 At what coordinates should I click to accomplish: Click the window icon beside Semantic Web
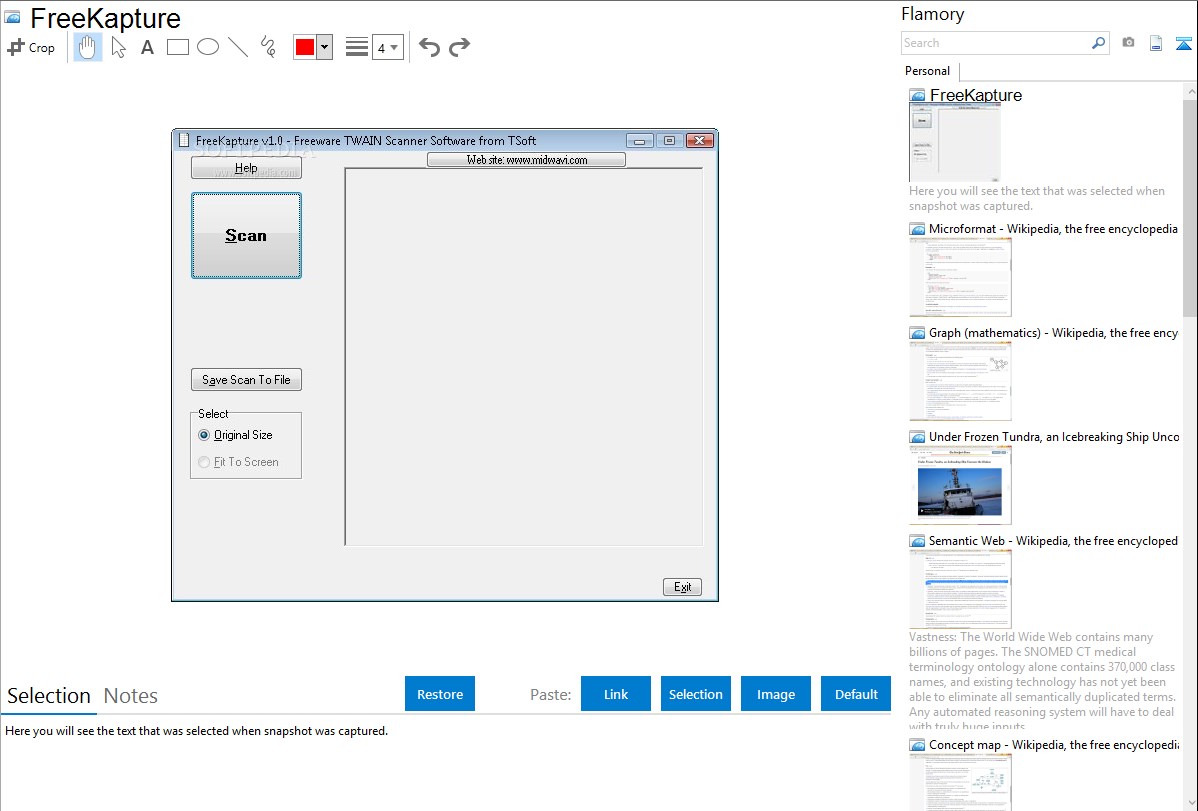point(917,541)
